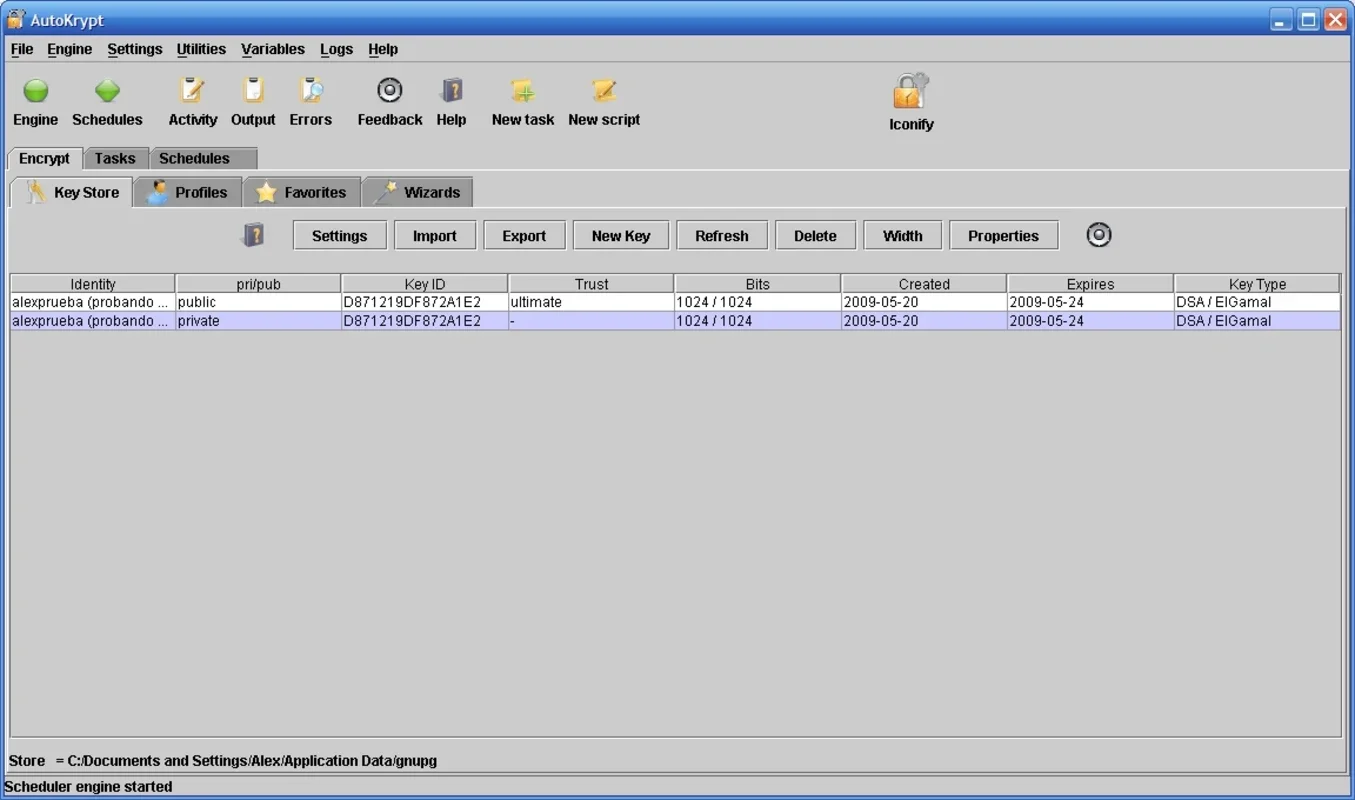Select the Wizards tab
1355x800 pixels.
417,192
